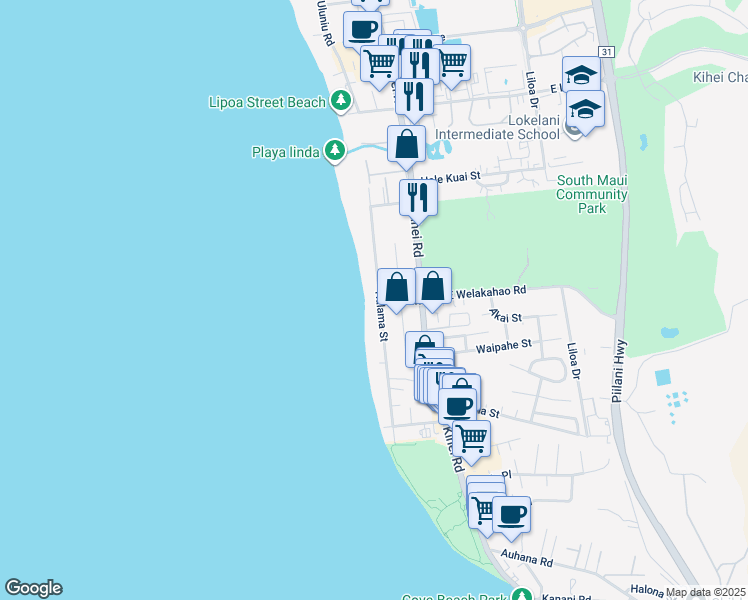Click the Uluniu Rd street label
Image resolution: width=748 pixels, height=600 pixels.
coord(325,23)
